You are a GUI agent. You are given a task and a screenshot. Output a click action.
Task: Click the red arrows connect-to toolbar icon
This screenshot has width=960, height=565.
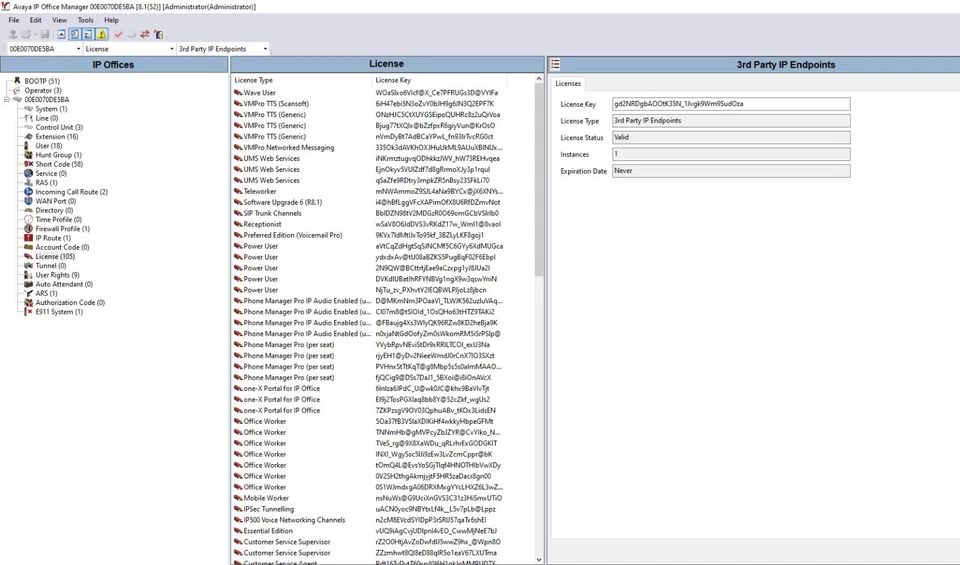pyautogui.click(x=145, y=34)
